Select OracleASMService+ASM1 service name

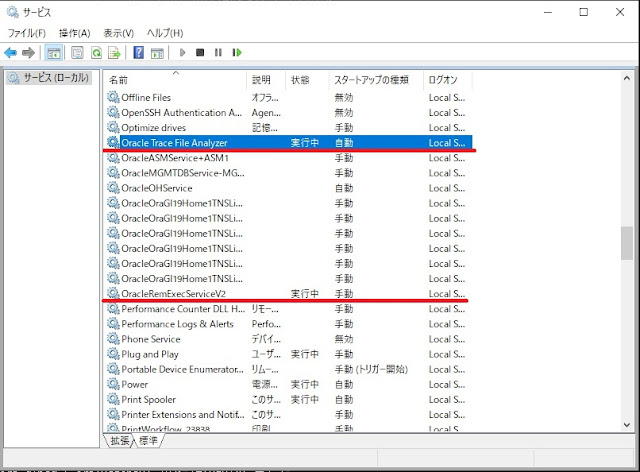175,158
